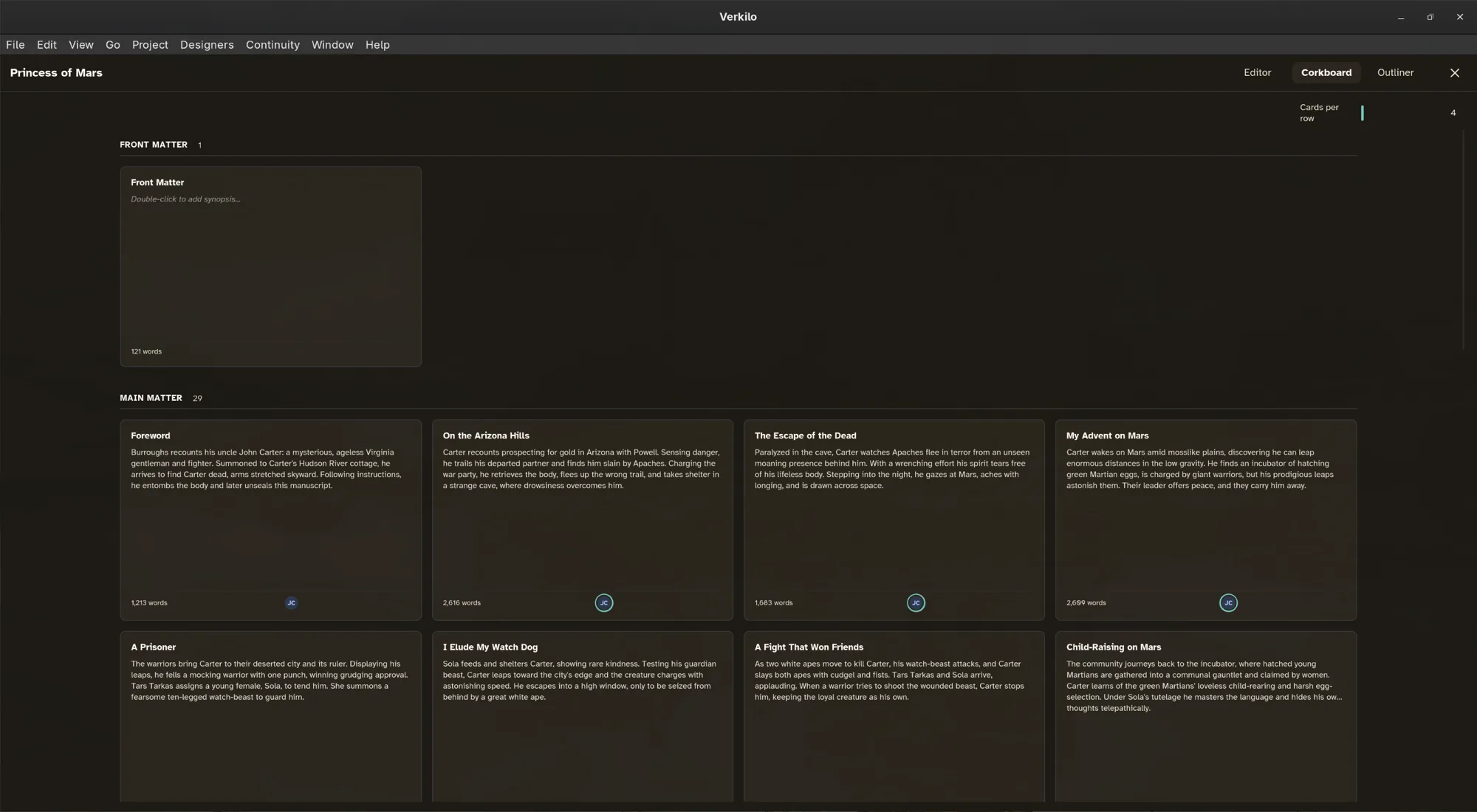
Task: Click the Main Matter count 29
Action: (x=197, y=399)
